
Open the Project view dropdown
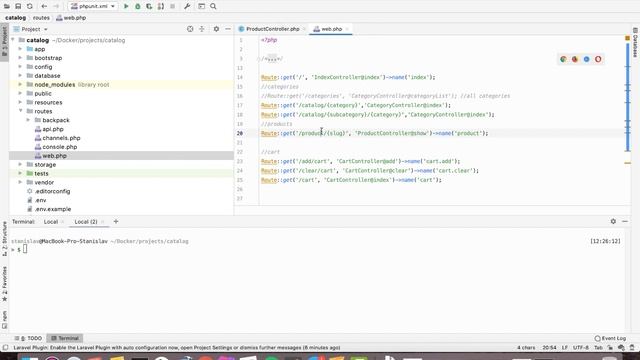pyautogui.click(x=31, y=29)
